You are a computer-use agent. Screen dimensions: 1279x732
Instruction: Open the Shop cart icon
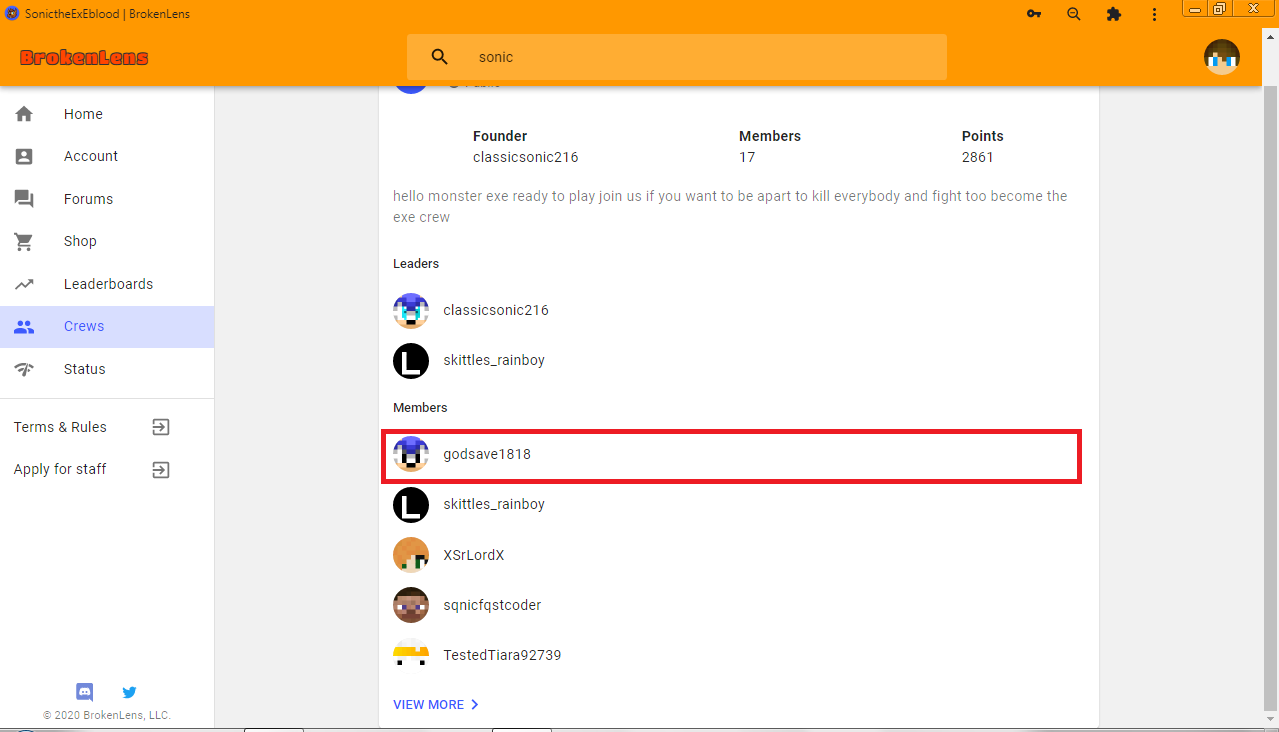click(x=24, y=241)
